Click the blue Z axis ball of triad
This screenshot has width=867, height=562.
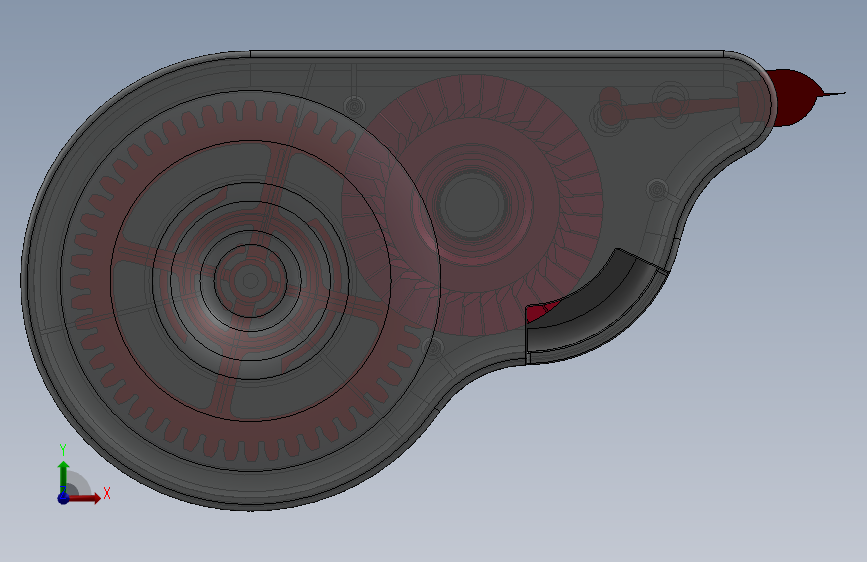[x=64, y=498]
